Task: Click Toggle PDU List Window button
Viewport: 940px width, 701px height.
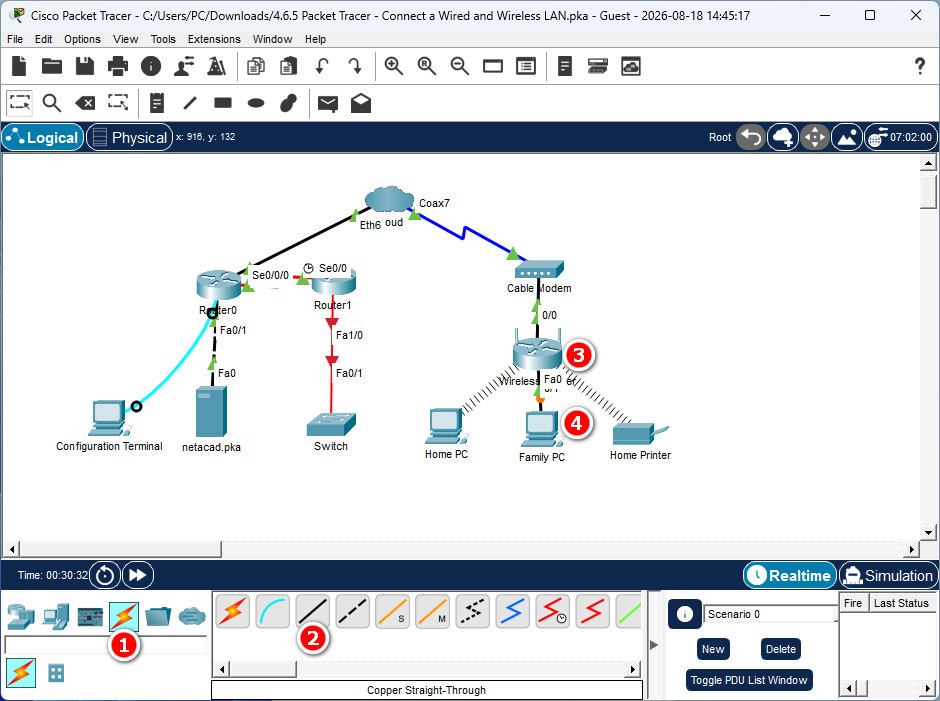Action: pyautogui.click(x=749, y=680)
